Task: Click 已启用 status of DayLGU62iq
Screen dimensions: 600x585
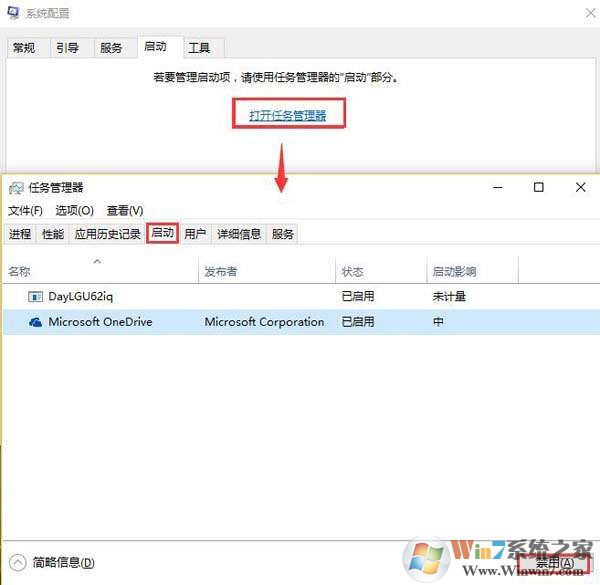Action: pos(358,296)
